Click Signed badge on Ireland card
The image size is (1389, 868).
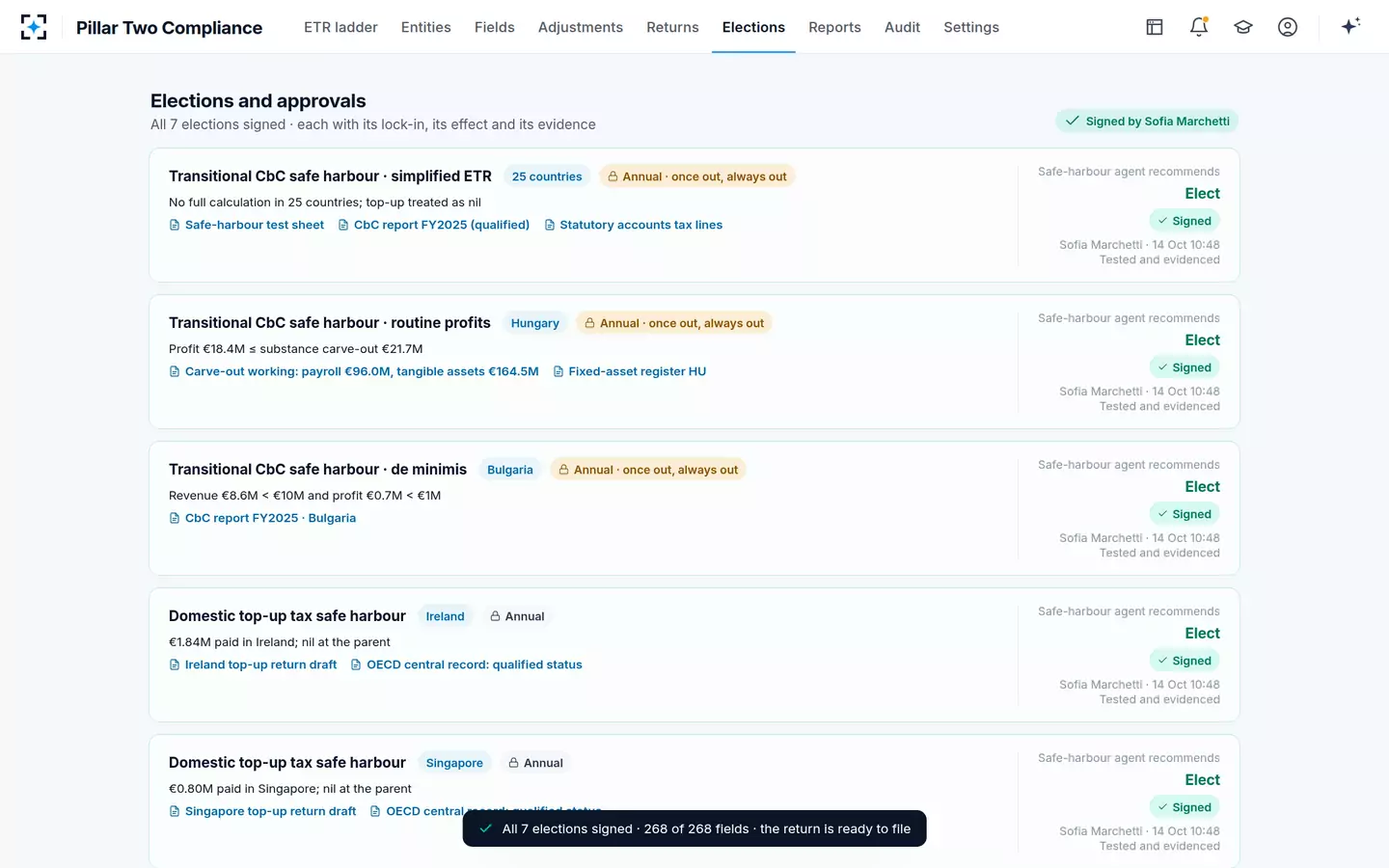click(1185, 661)
